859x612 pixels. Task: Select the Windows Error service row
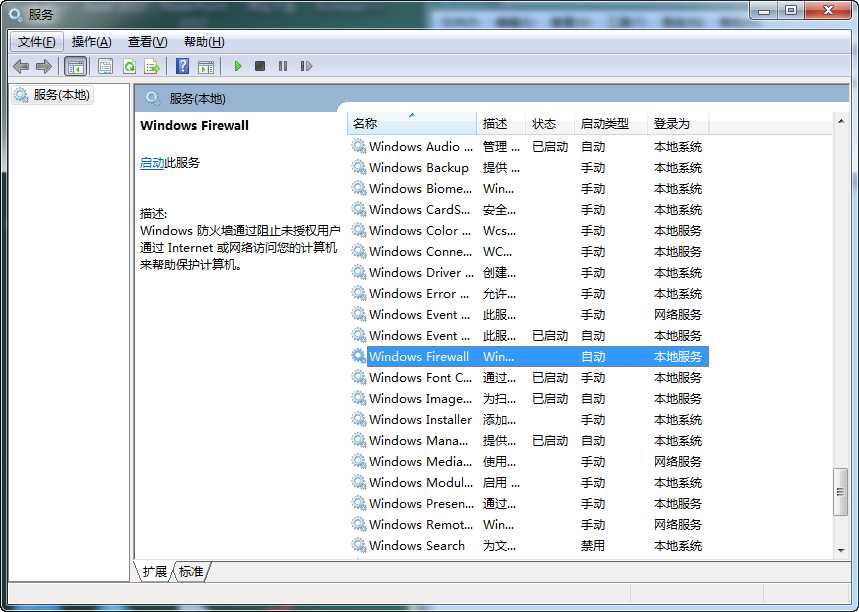coord(528,293)
